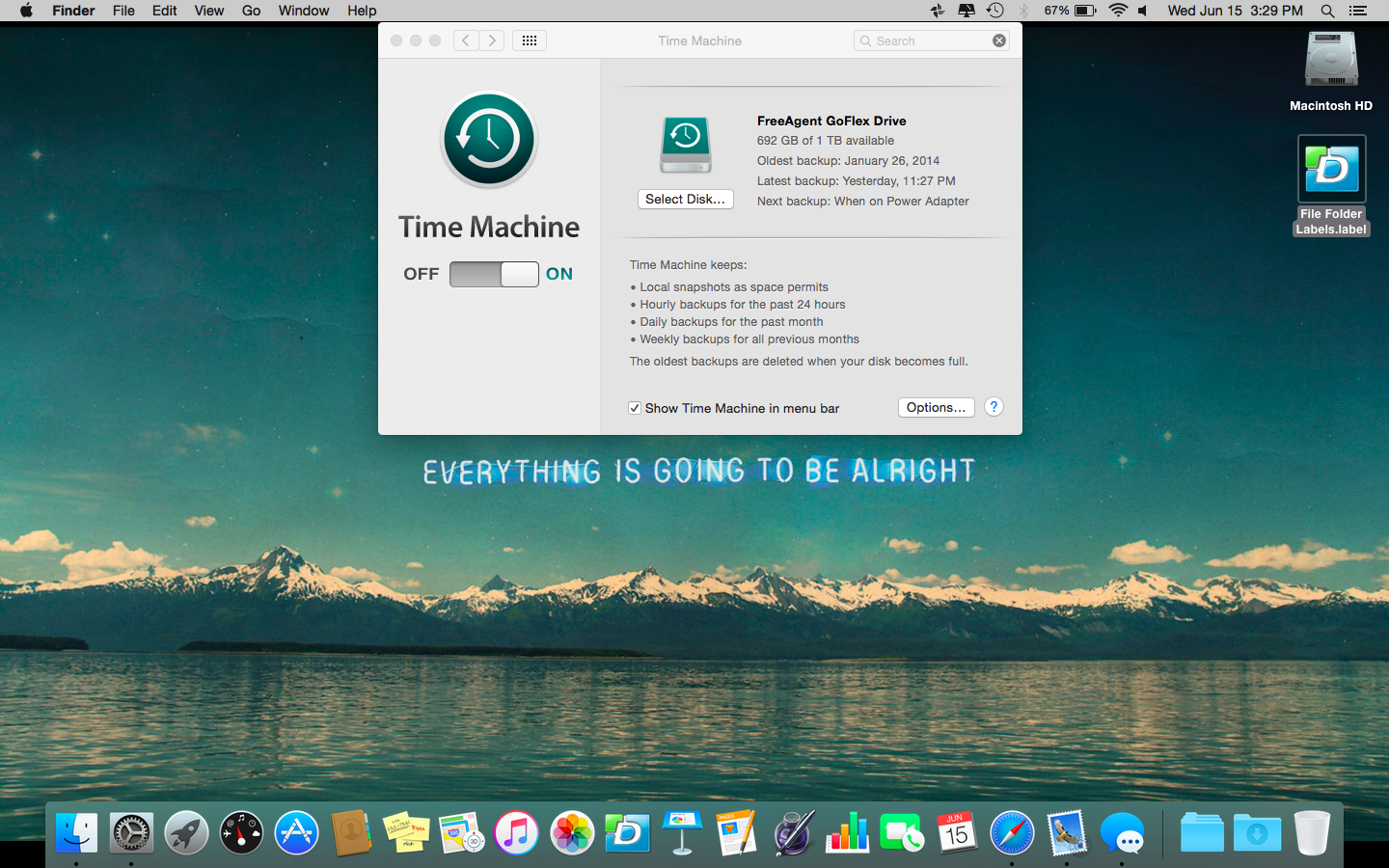The image size is (1389, 868).
Task: Open Keynote in the Dock
Action: (682, 831)
